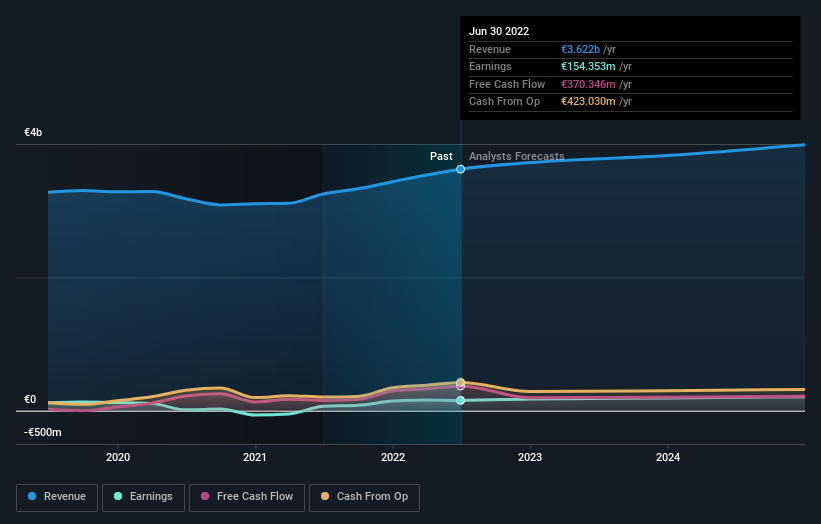The height and width of the screenshot is (524, 821).
Task: Click the -€500m y-axis label
Action: [42, 432]
